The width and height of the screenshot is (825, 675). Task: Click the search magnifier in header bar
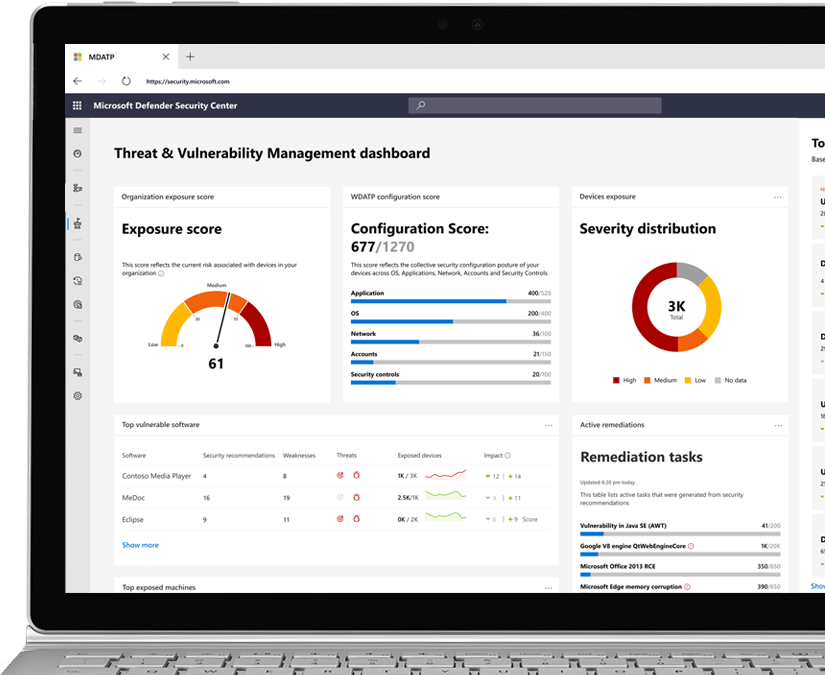421,105
